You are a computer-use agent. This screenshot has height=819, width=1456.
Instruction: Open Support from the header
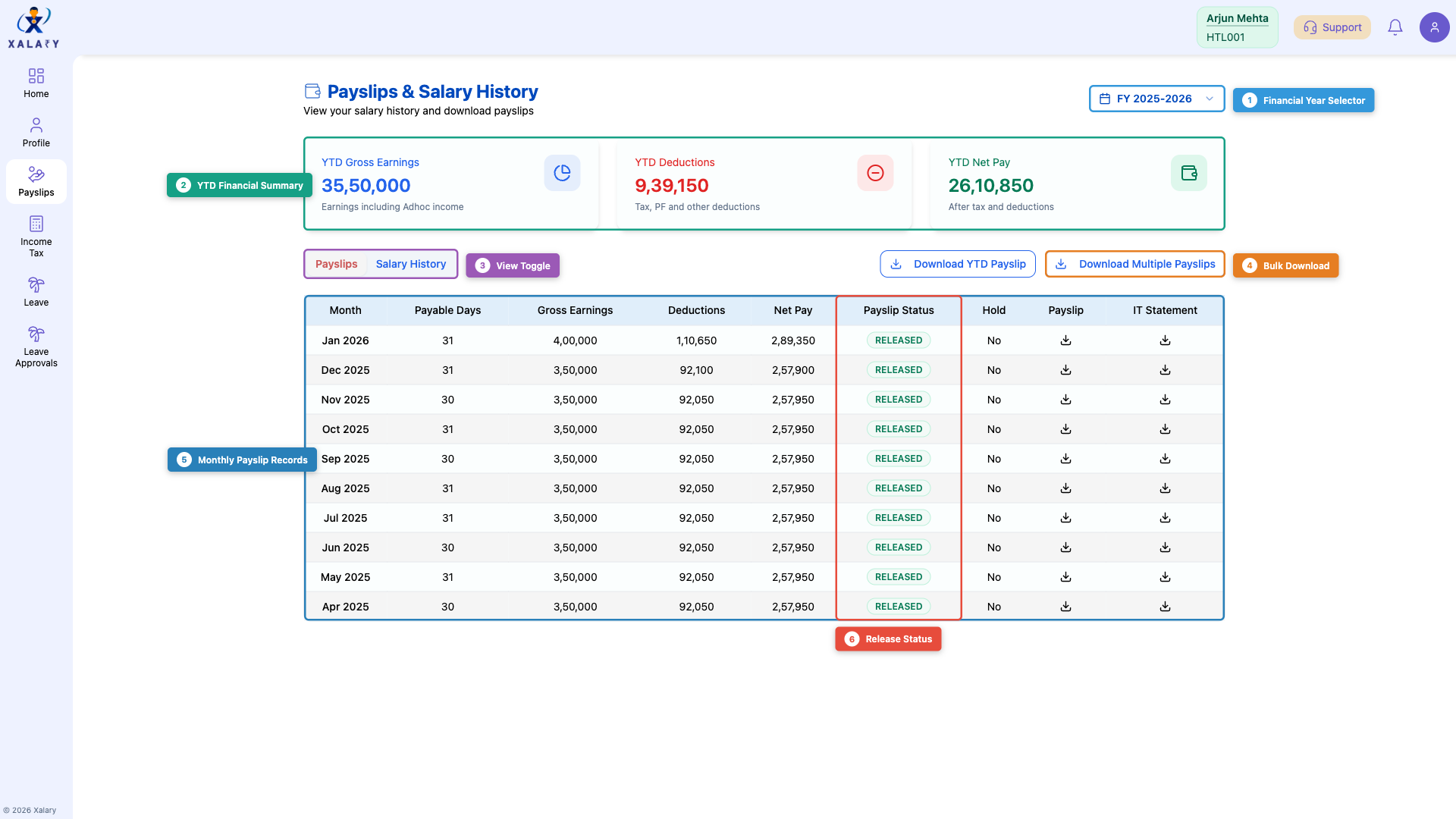click(1332, 27)
